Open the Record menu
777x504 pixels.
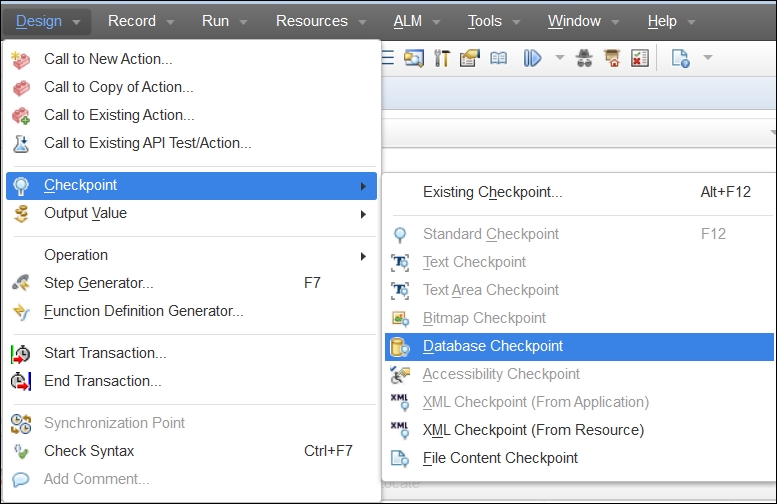[140, 21]
